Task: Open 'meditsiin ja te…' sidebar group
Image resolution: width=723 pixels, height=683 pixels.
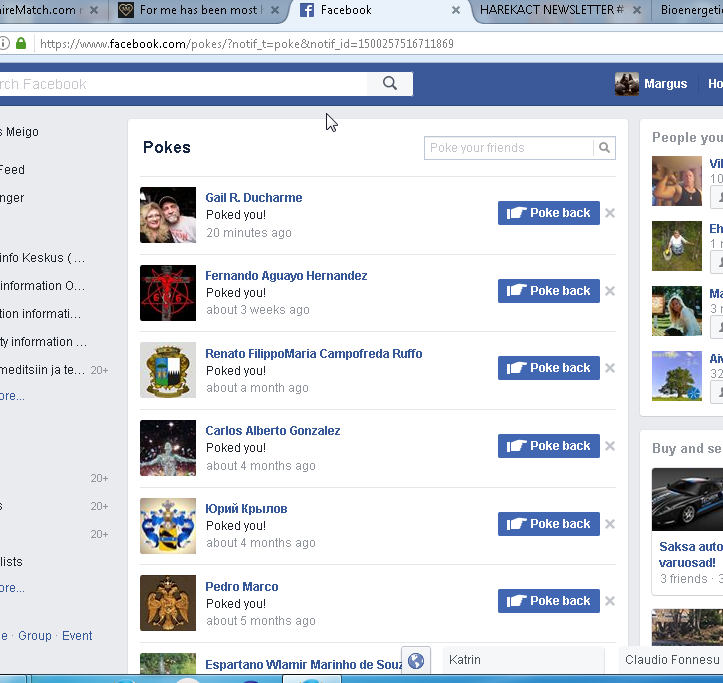Action: coord(42,370)
